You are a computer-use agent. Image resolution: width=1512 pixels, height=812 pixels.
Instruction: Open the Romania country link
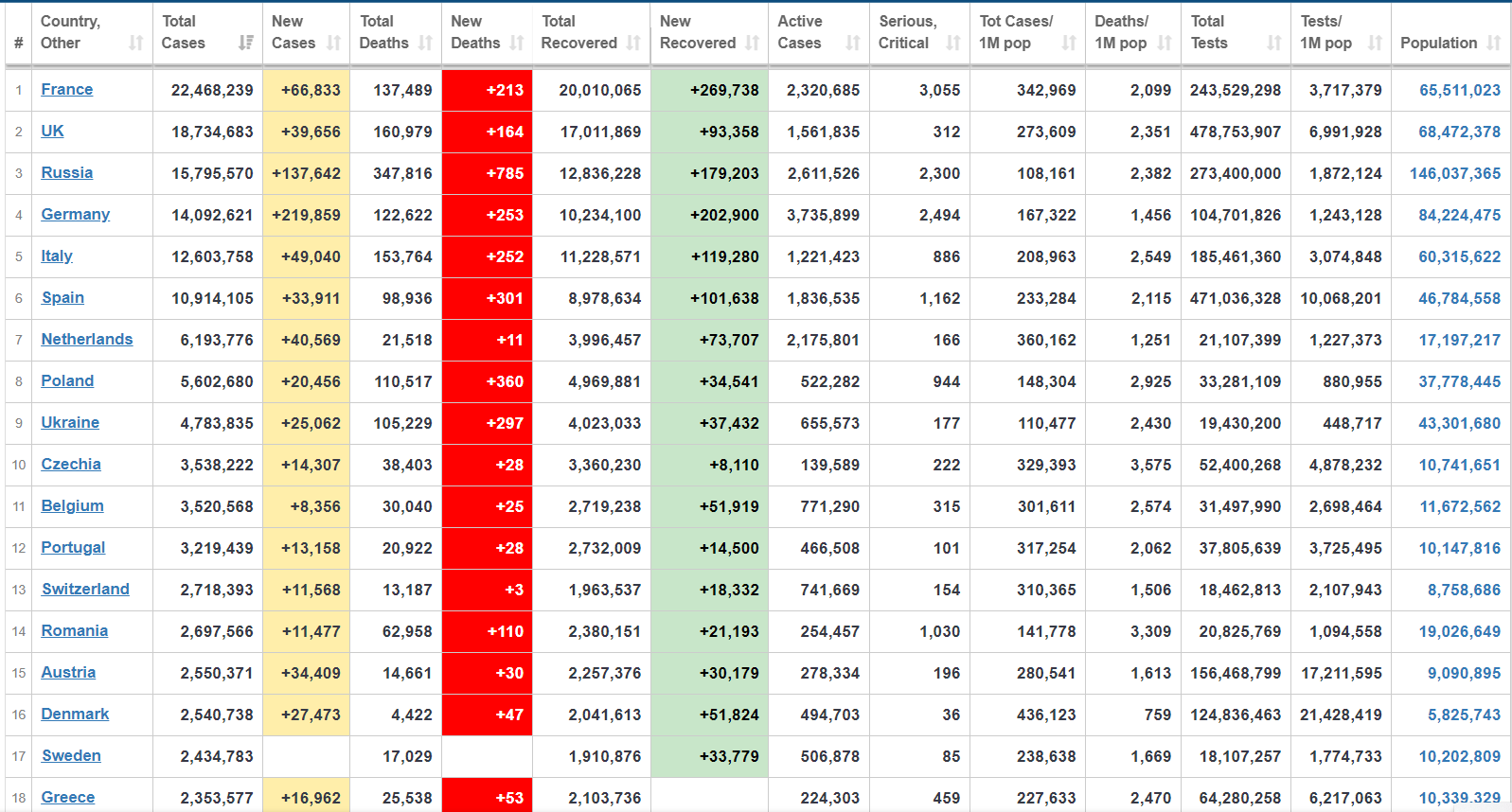[74, 630]
